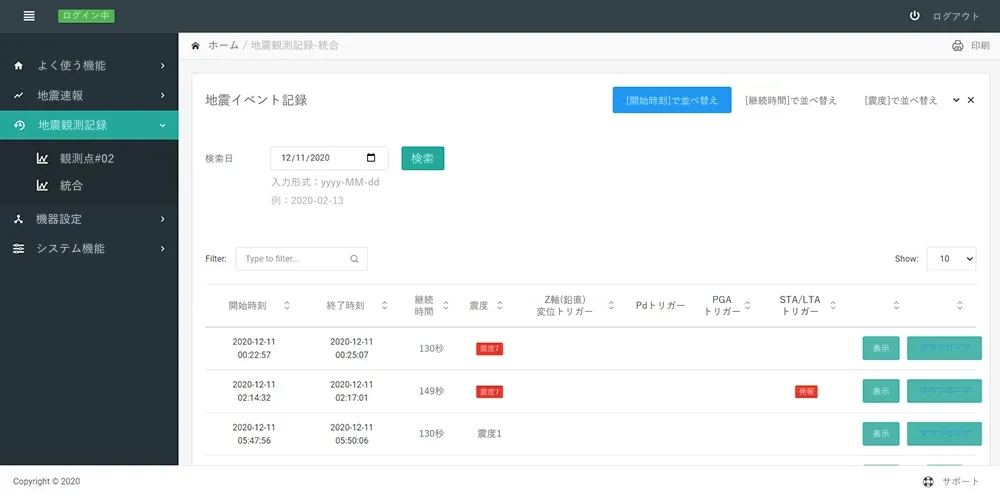
Task: Expand the 機器設定 chevron
Action: [x=163, y=219]
